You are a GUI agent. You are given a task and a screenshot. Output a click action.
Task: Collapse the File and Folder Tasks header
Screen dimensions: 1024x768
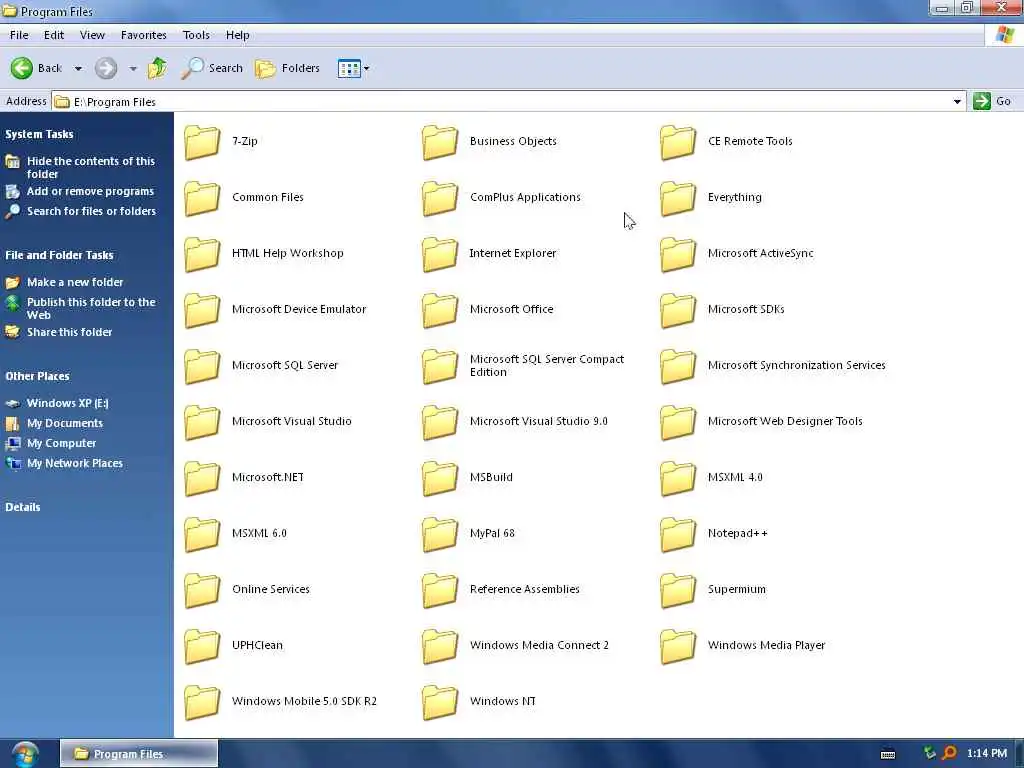(59, 255)
